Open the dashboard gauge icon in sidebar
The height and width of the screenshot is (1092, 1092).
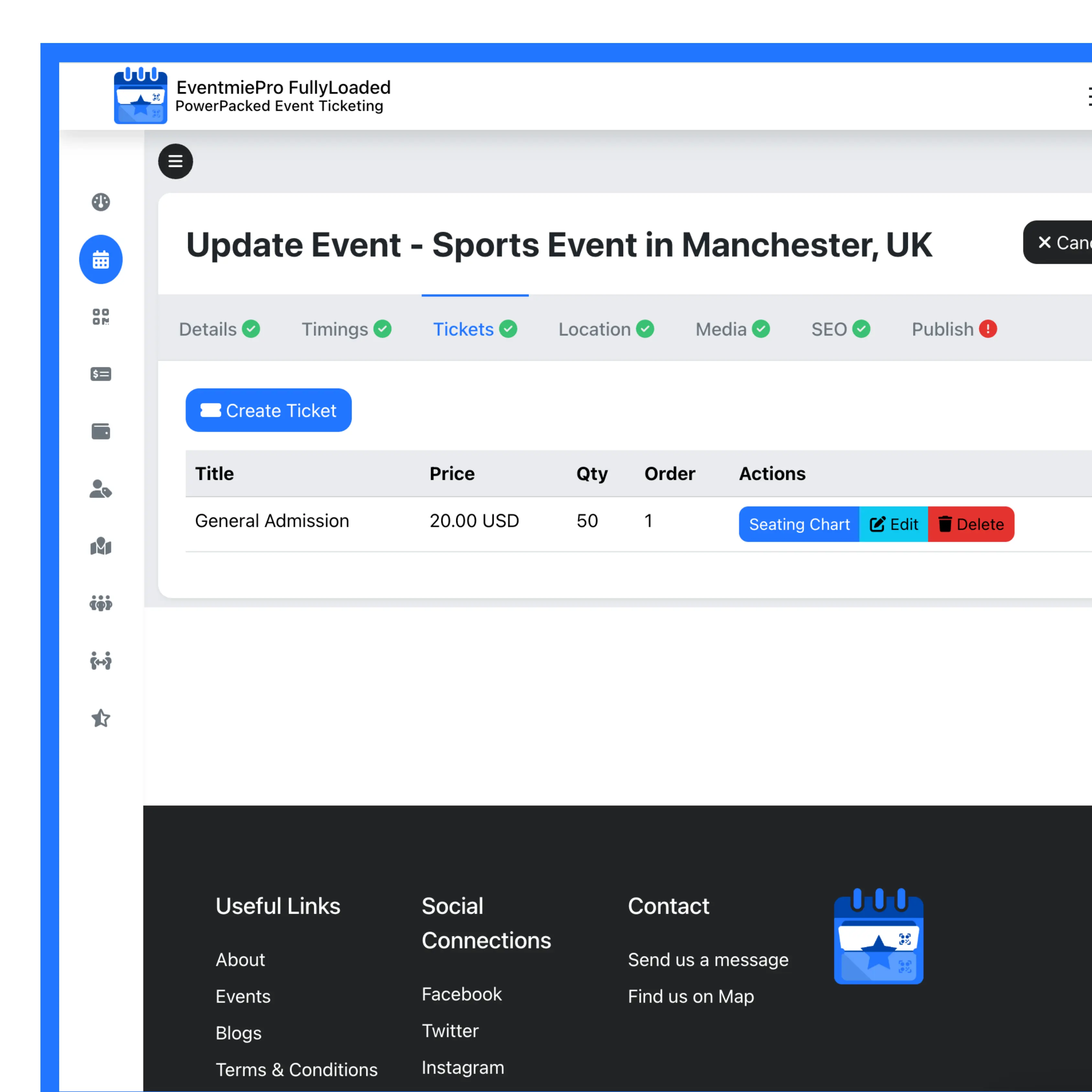coord(101,202)
